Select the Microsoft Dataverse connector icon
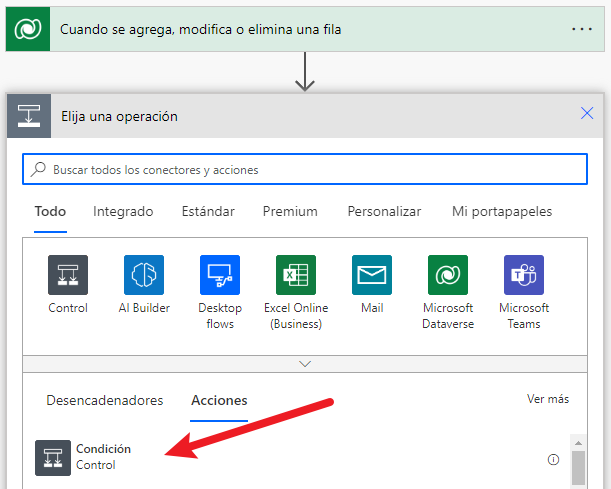Screen dimensions: 611x489 [x=448, y=275]
